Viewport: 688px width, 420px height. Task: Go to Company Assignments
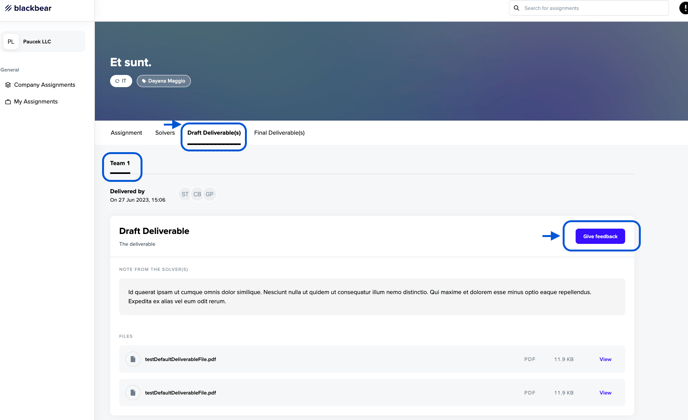[x=40, y=85]
